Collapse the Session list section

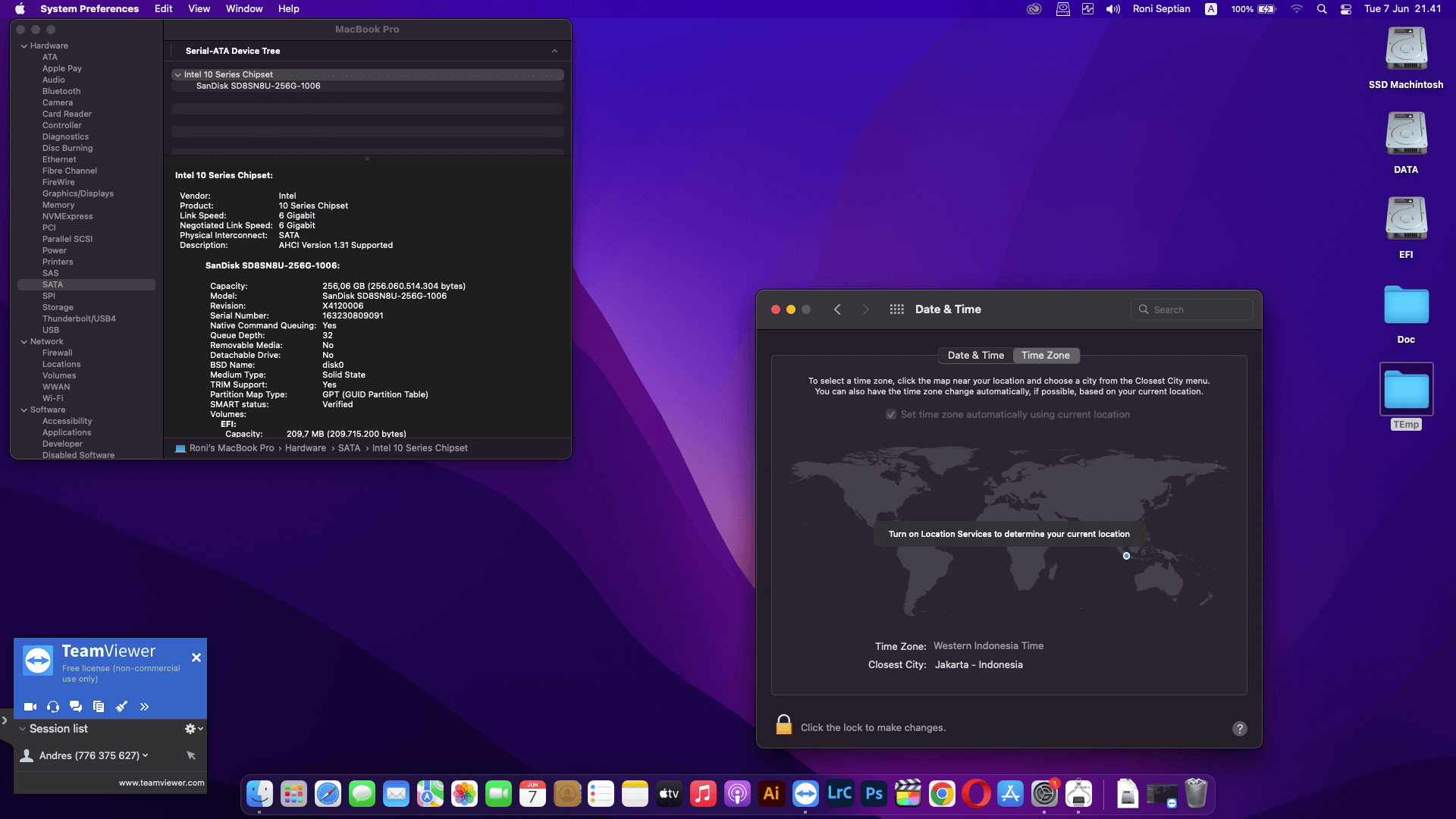(x=22, y=729)
